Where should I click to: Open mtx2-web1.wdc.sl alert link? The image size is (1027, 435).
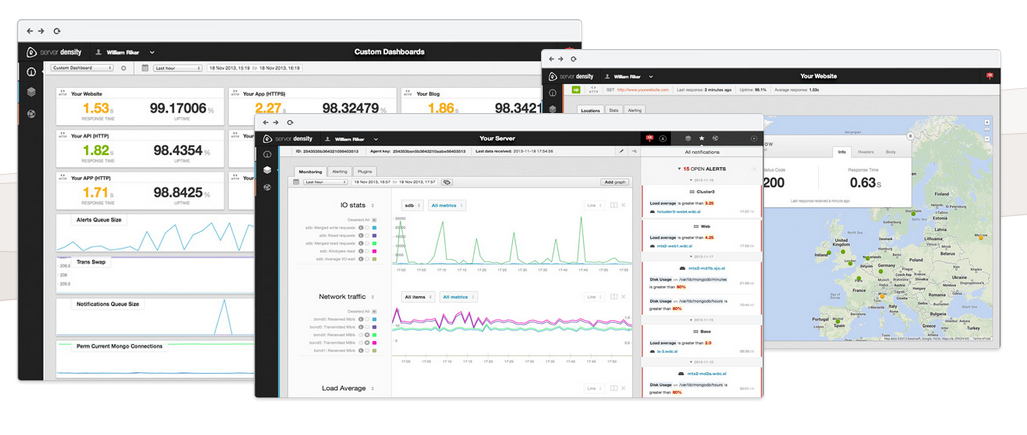[x=674, y=246]
